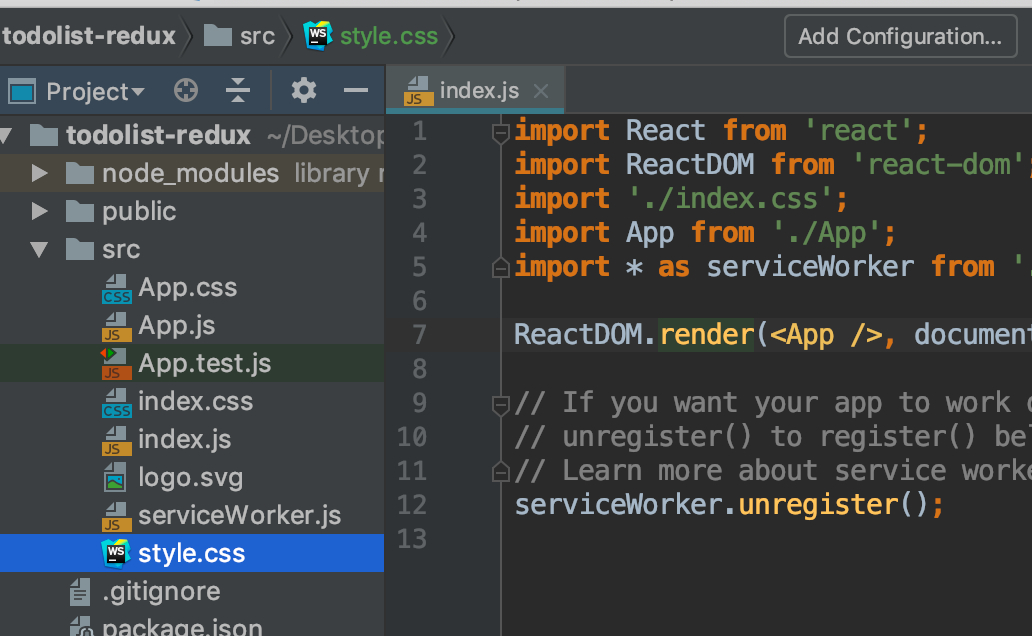Select serviceWorker.js in project tree
The width and height of the screenshot is (1032, 636).
coord(240,516)
